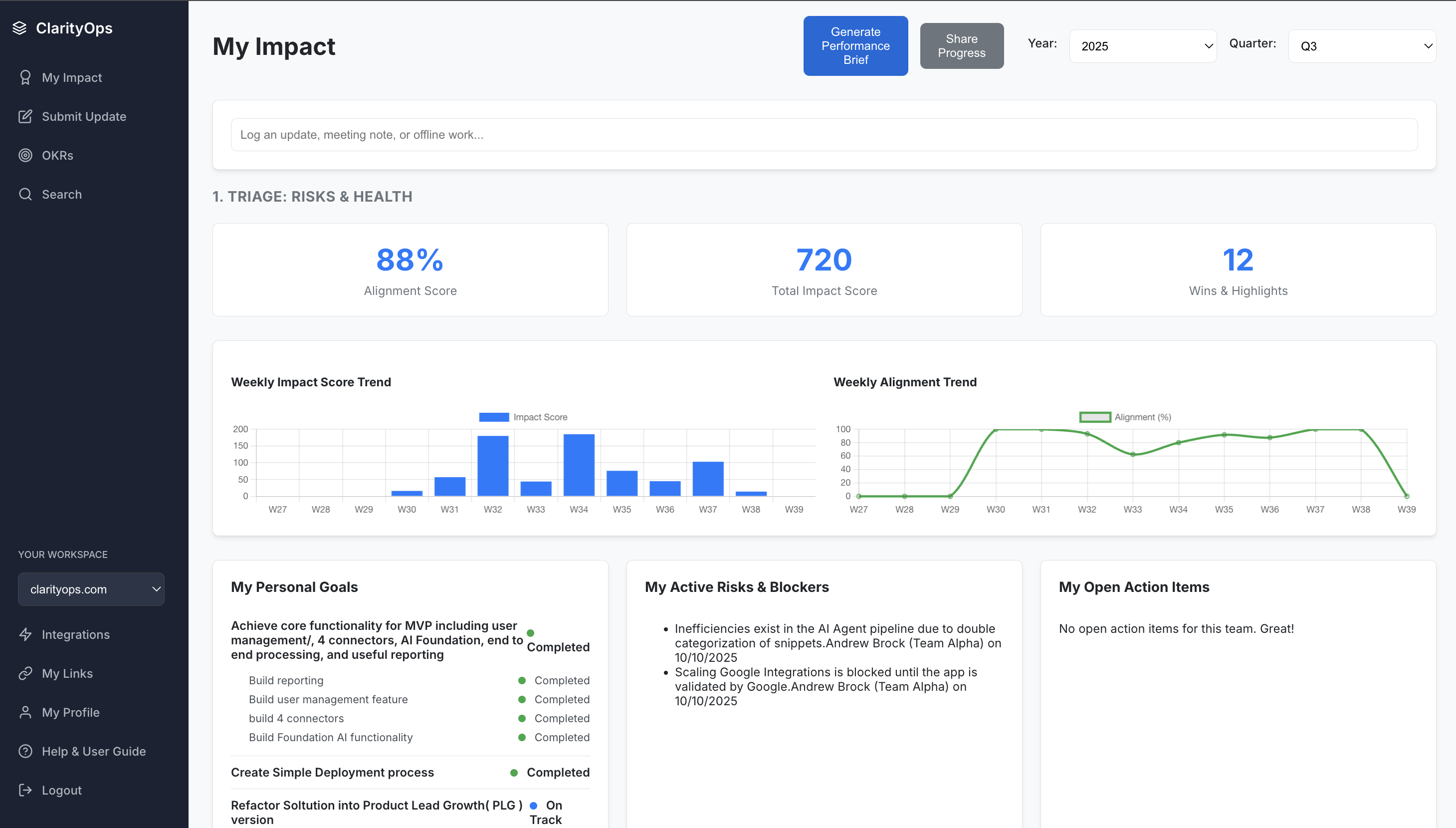Open the Year dropdown showing 2025
Image resolution: width=1456 pixels, height=828 pixels.
point(1142,45)
